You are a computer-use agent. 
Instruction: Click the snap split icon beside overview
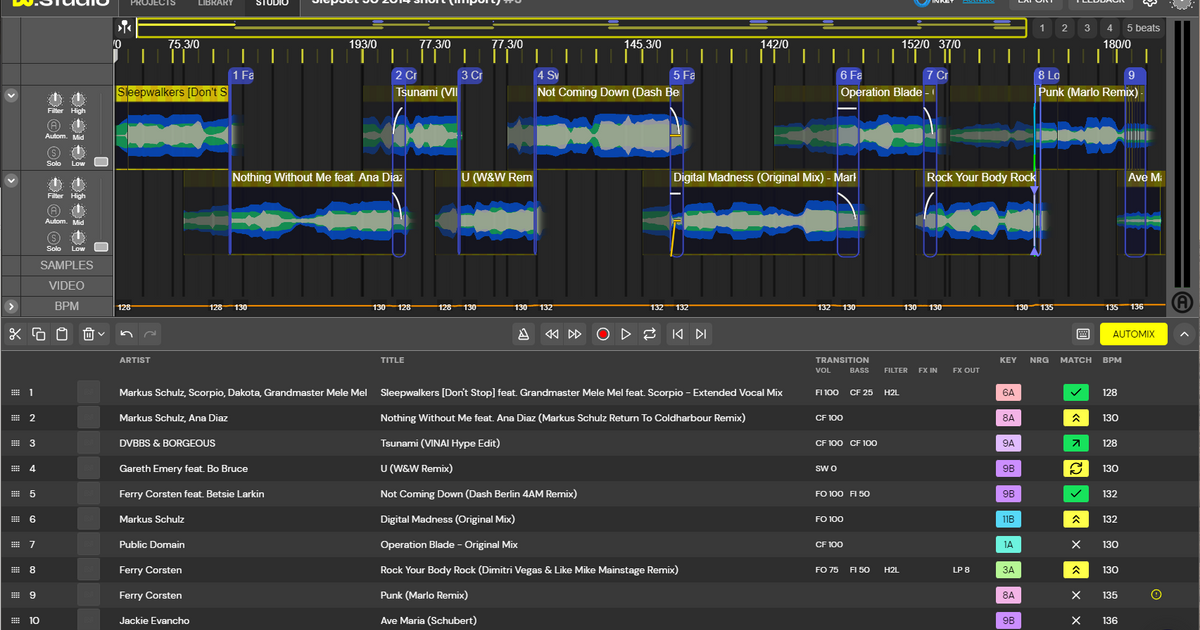pyautogui.click(x=125, y=28)
